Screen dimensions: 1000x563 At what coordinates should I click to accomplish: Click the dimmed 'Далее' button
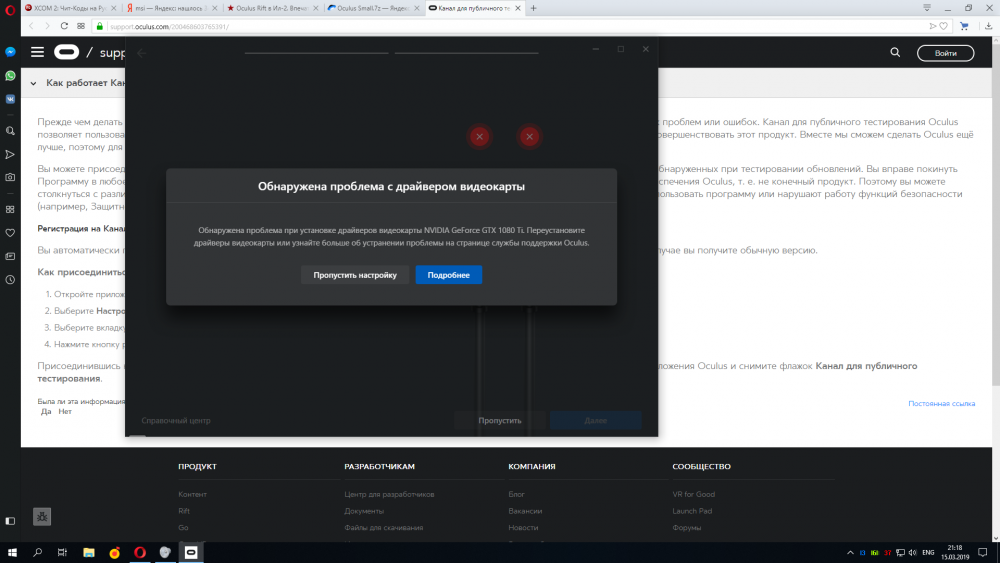(596, 420)
